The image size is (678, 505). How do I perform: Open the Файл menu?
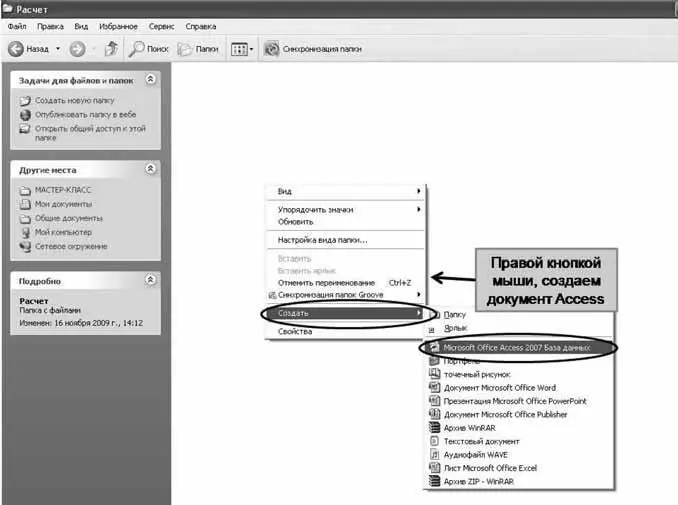[x=17, y=26]
